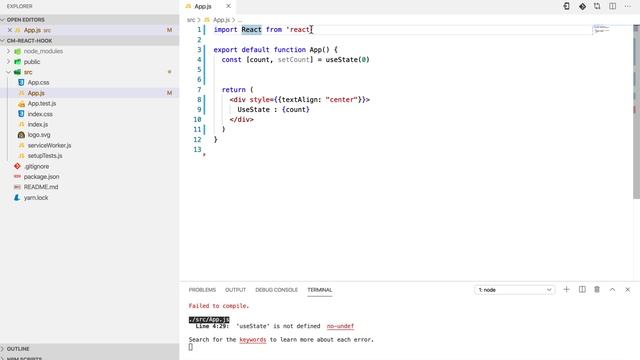The image size is (640, 360).
Task: Open serviceWorker.js file
Action: pos(49,145)
